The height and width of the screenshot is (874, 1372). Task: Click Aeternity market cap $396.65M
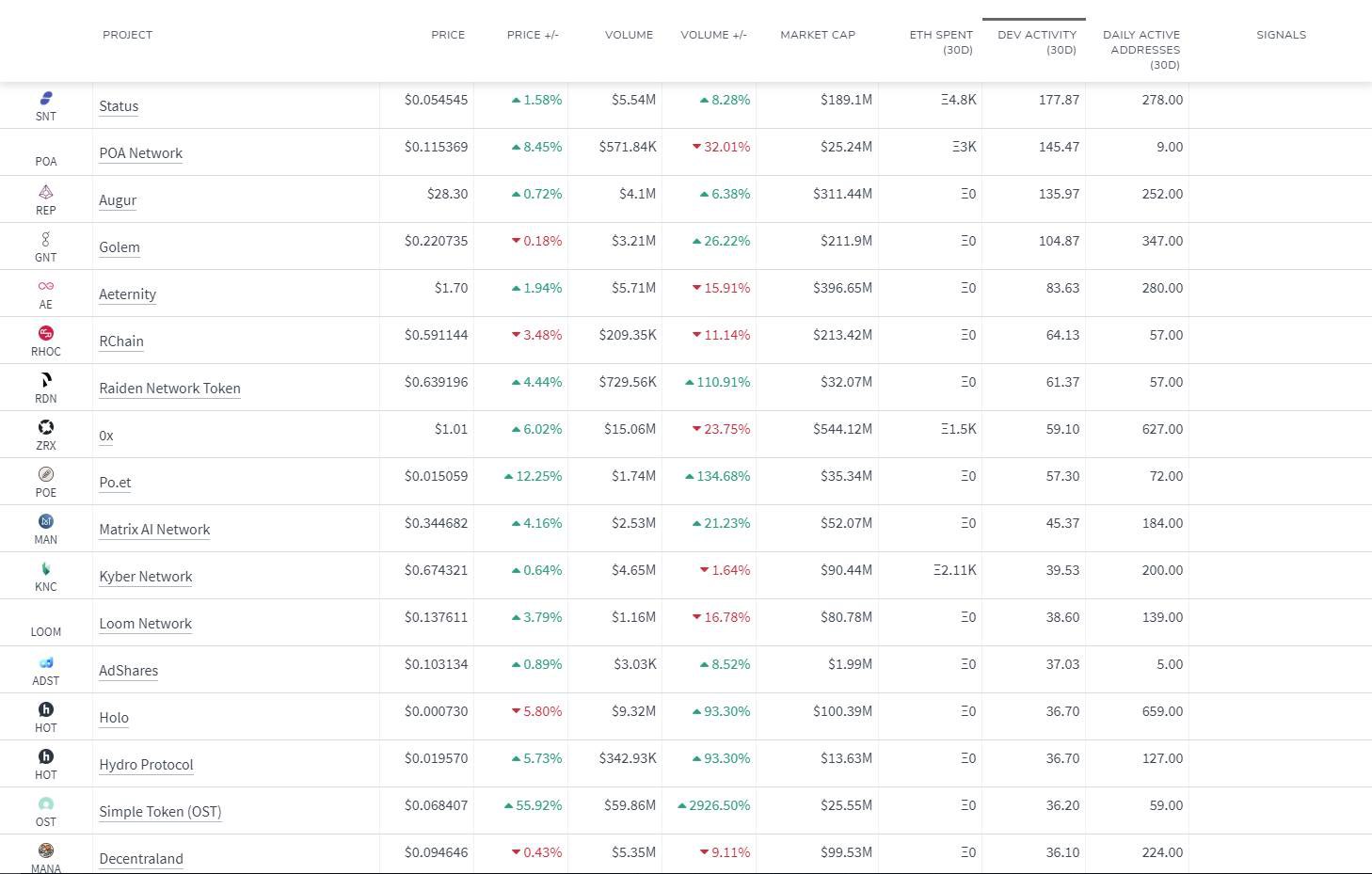pyautogui.click(x=842, y=288)
